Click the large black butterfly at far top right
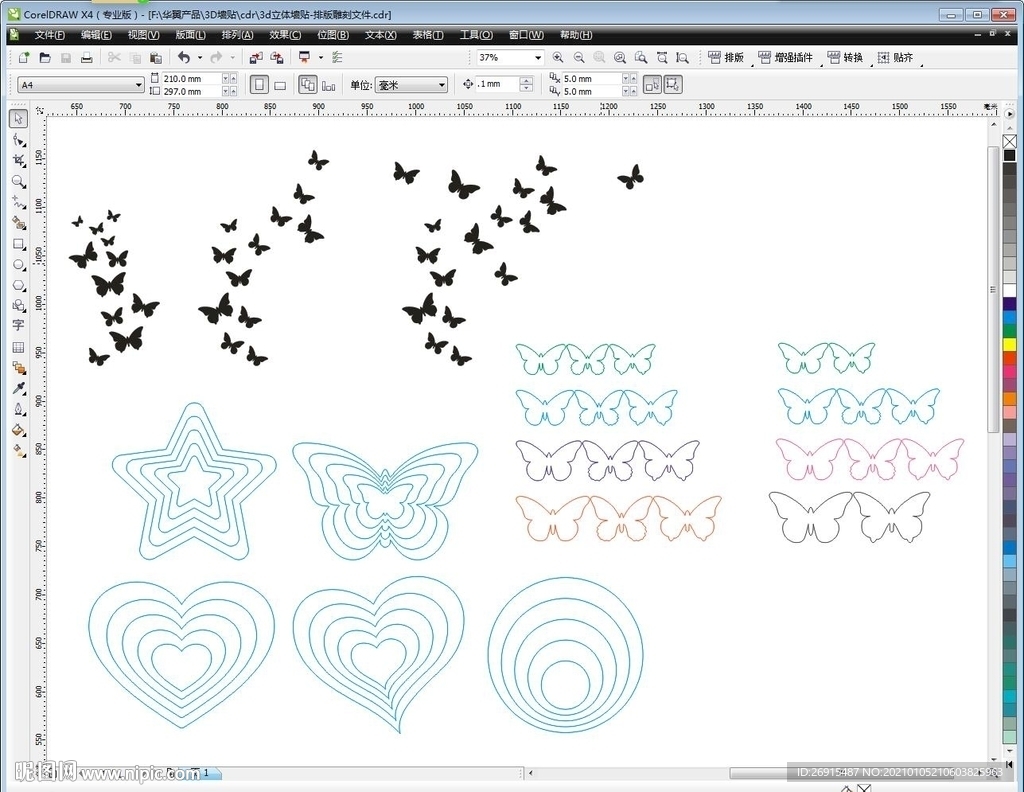1024x792 pixels. point(631,176)
